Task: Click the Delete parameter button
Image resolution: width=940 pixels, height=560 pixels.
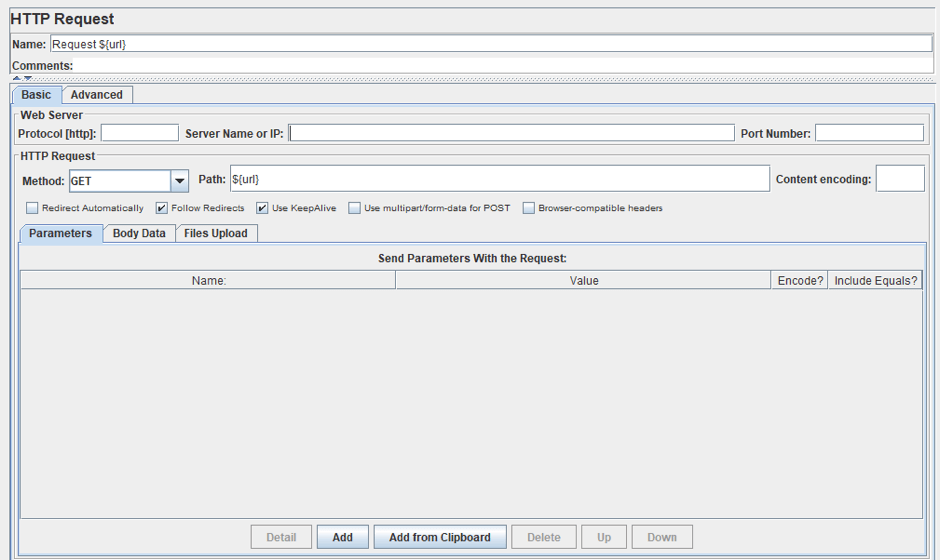Action: [544, 537]
